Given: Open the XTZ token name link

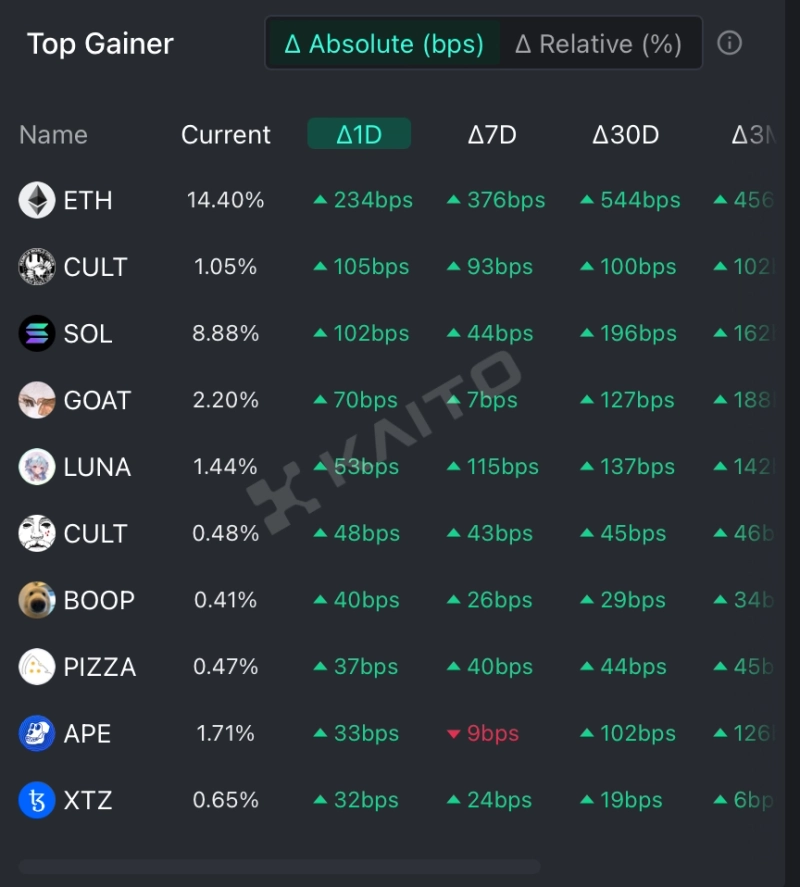Looking at the screenshot, I should (x=88, y=800).
